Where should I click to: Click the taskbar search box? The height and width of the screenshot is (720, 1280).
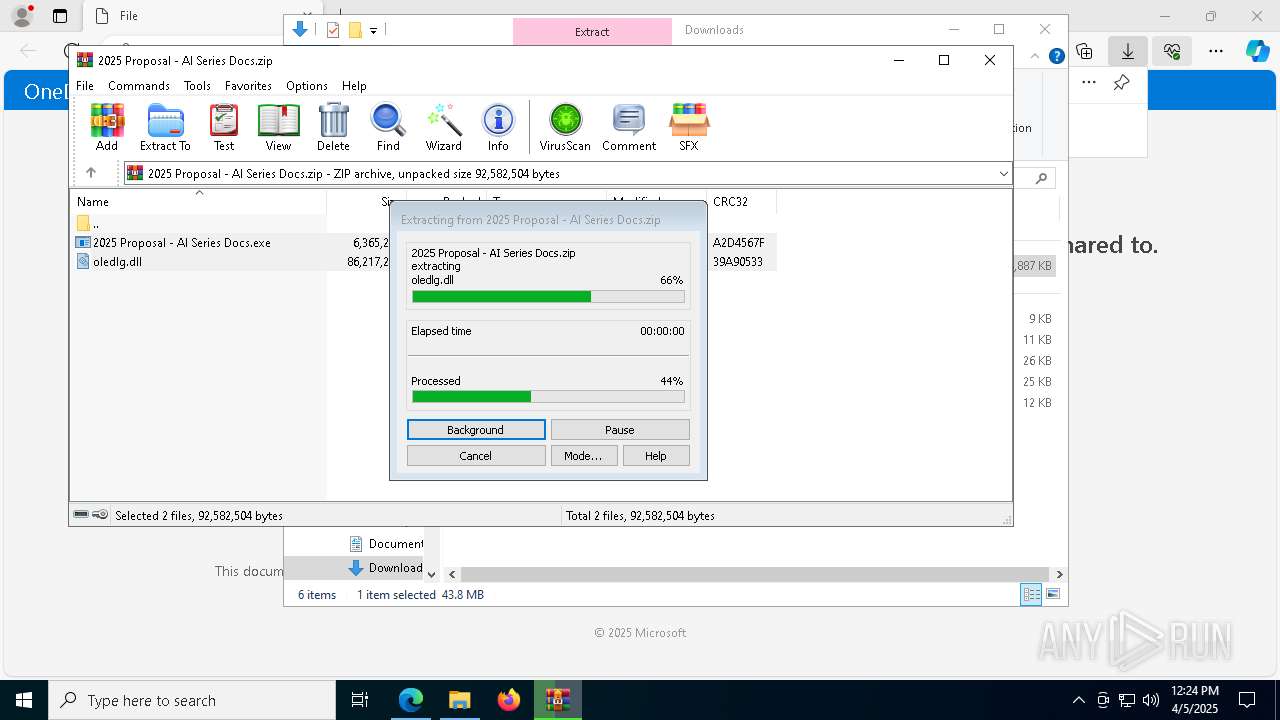[192, 700]
